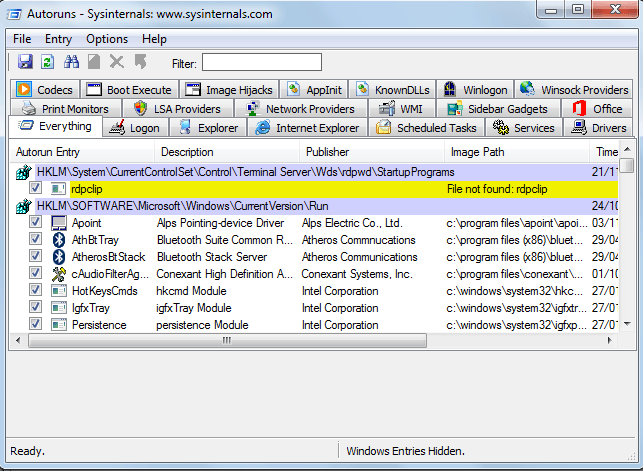Click the horizontal scrollbar right arrow
This screenshot has height=471, width=643.
[610, 340]
